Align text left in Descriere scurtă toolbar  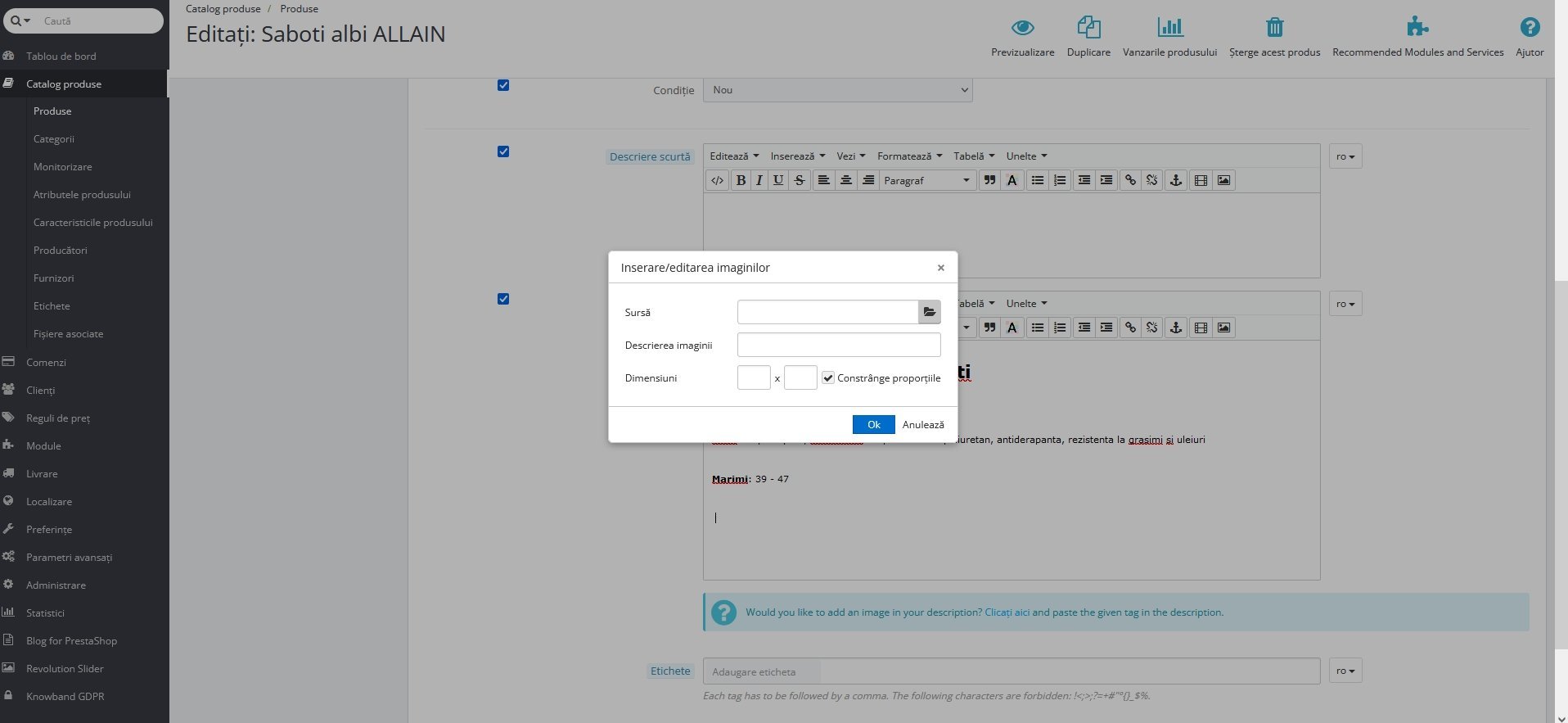[824, 180]
